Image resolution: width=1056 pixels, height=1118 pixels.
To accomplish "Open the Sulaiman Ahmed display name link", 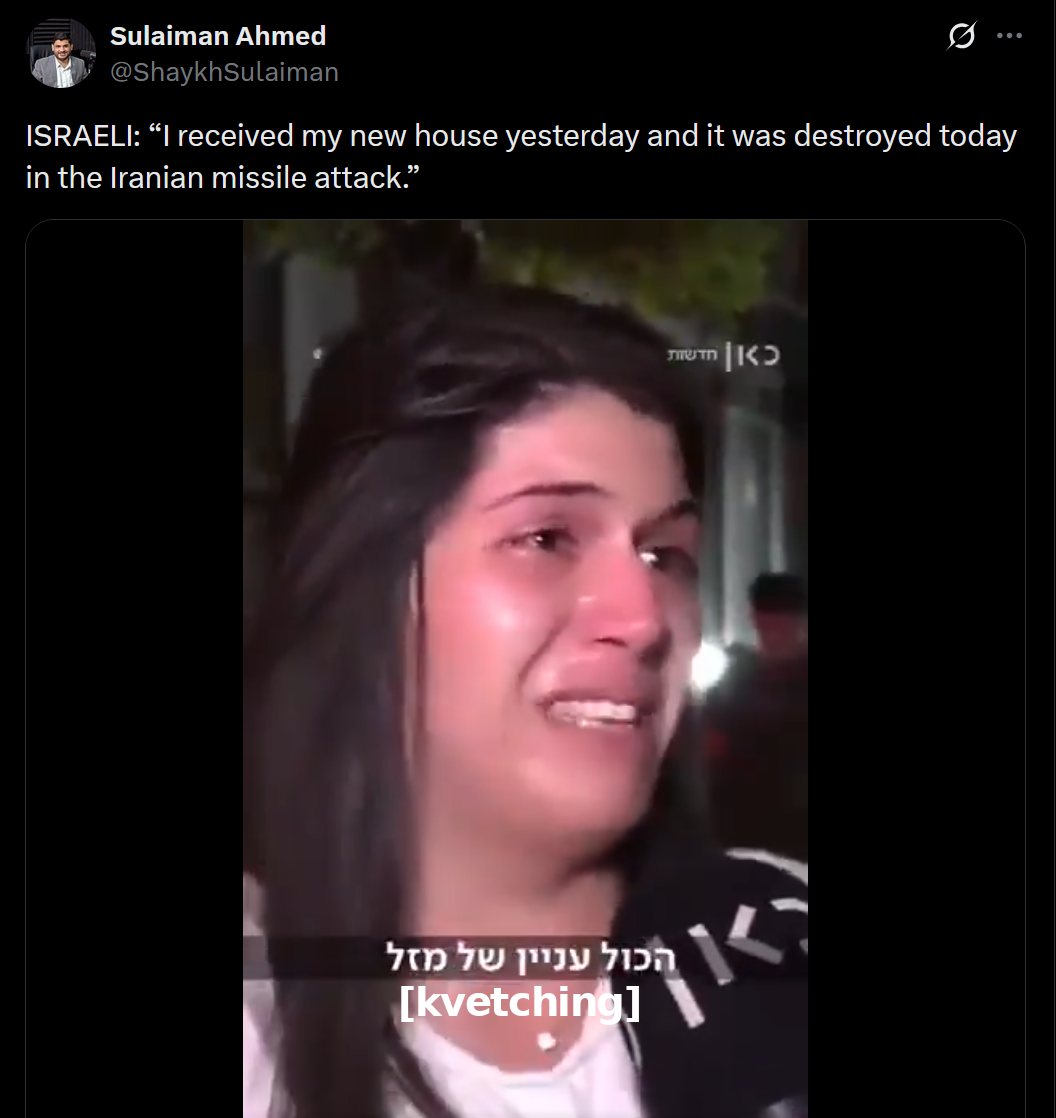I will click(x=218, y=36).
